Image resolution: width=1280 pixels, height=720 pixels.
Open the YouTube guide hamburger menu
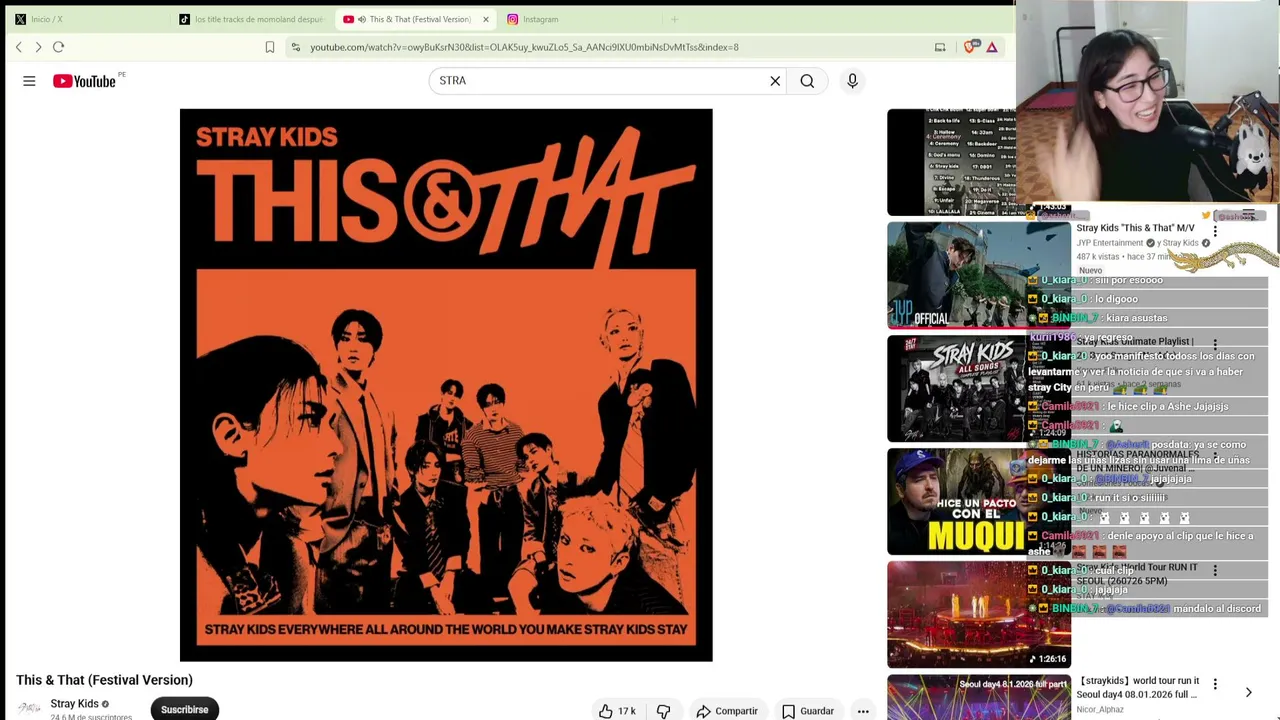click(29, 81)
